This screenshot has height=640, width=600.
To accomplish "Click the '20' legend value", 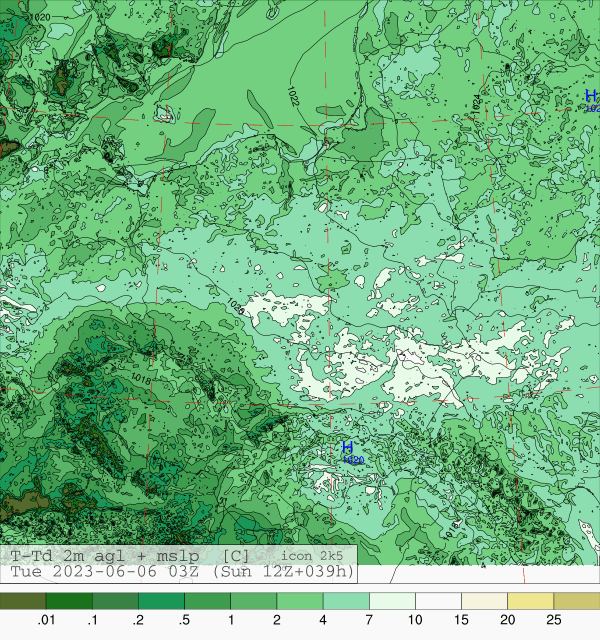I will coord(507,620).
